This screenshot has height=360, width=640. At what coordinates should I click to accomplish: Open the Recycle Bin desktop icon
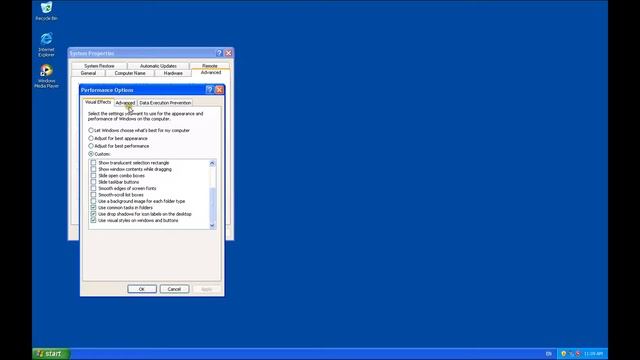click(46, 11)
